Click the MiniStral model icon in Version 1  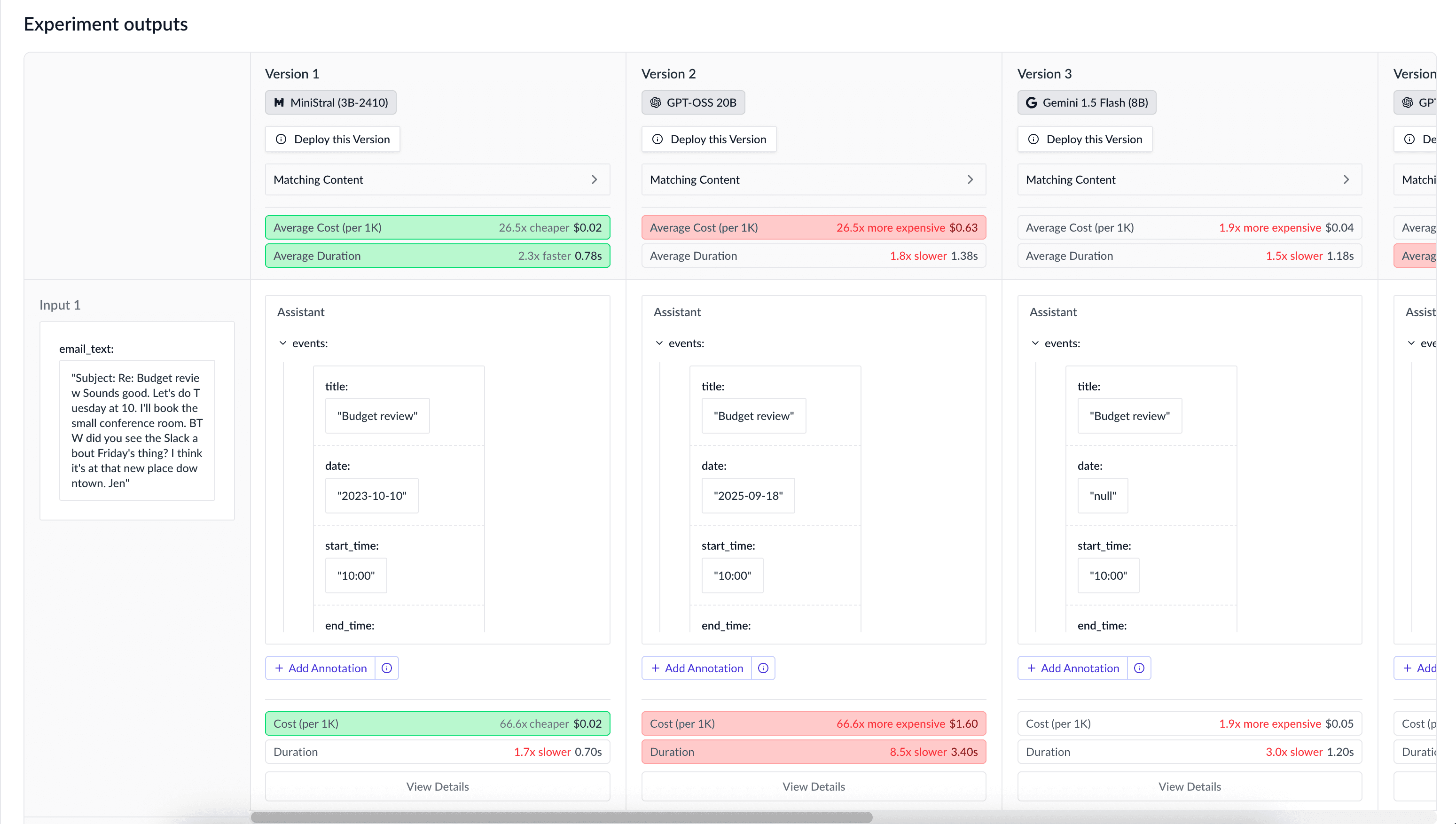(x=280, y=102)
